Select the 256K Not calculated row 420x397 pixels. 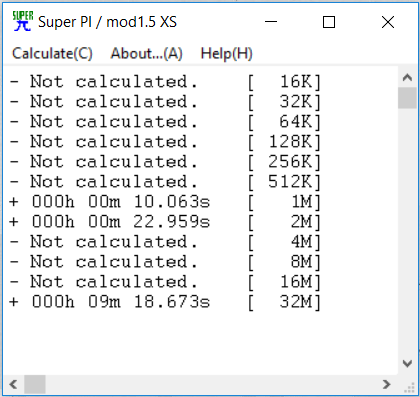point(165,162)
